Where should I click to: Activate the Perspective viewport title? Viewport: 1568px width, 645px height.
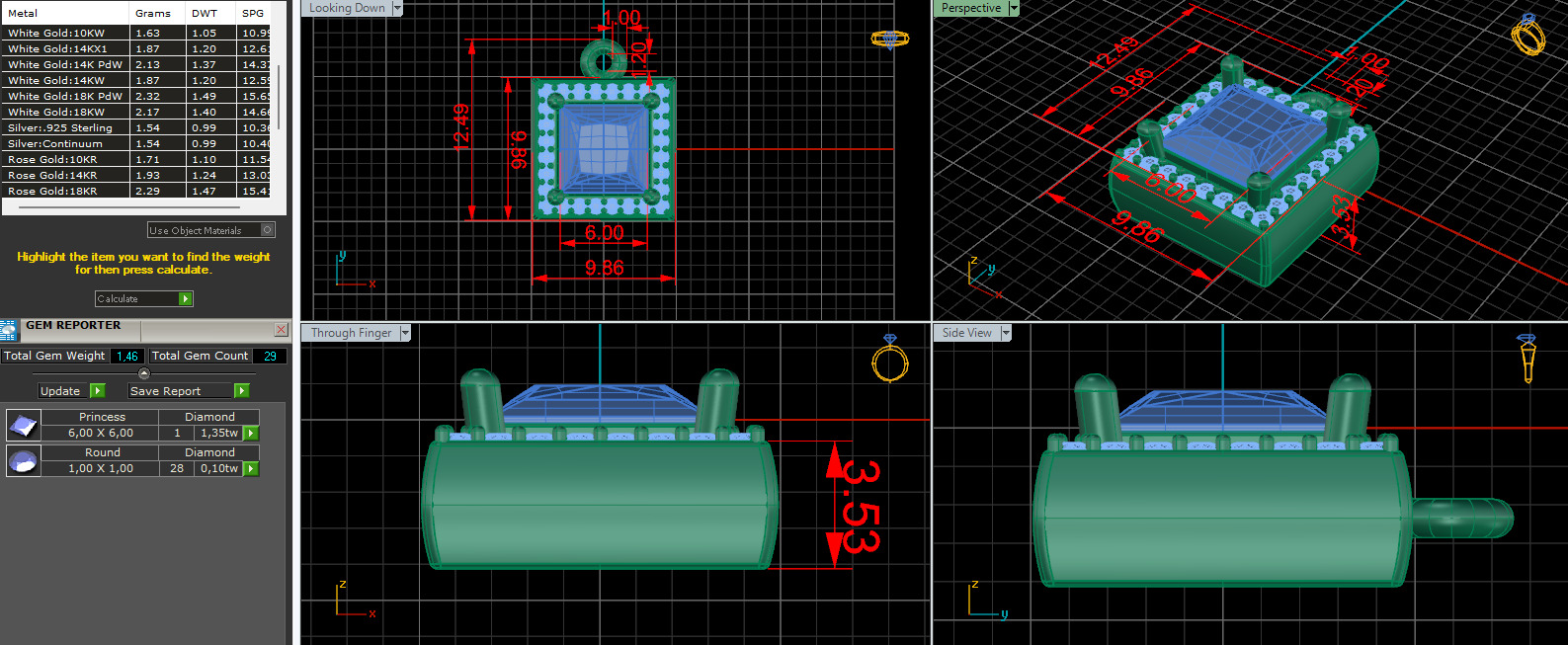pyautogui.click(x=971, y=8)
